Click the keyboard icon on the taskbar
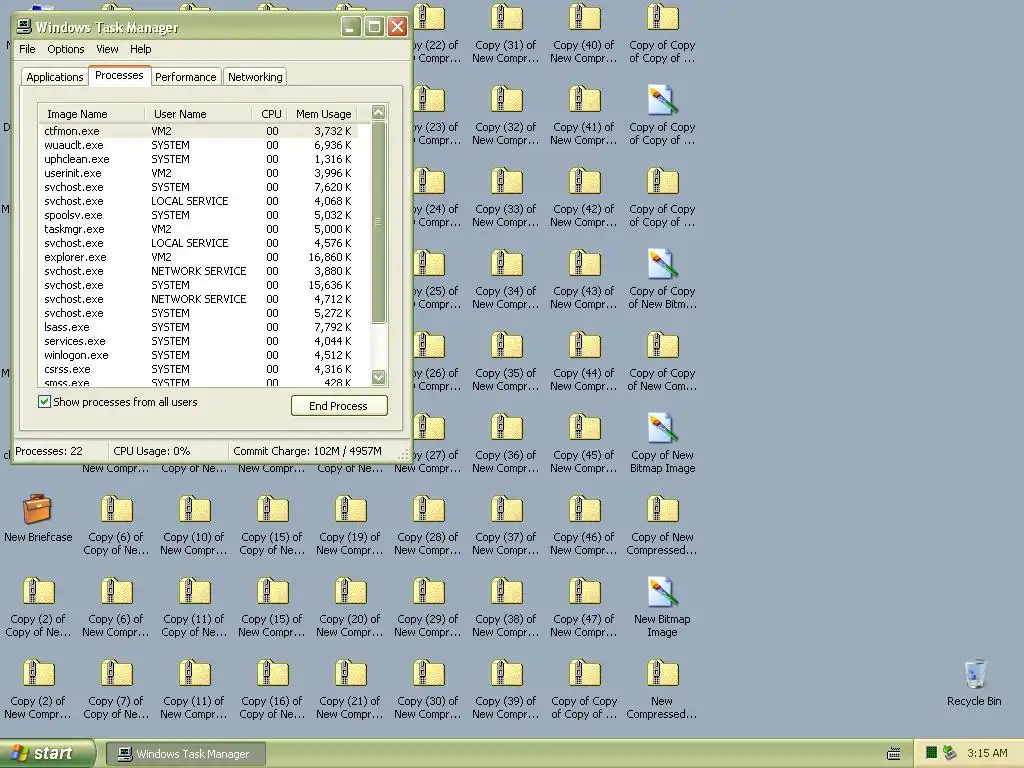This screenshot has height=768, width=1024. click(894, 754)
